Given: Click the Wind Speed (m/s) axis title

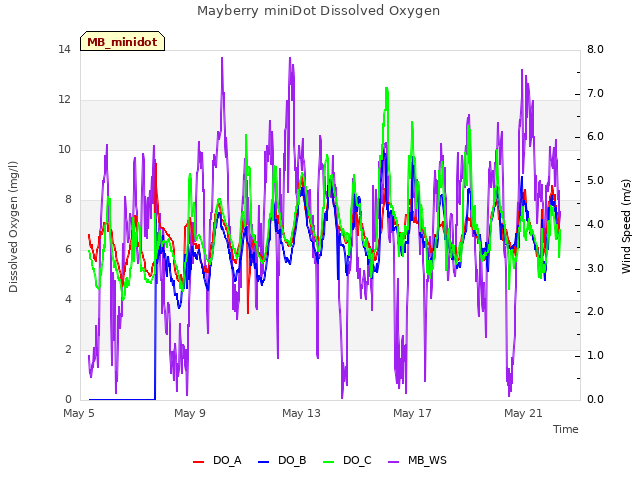Looking at the screenshot, I should (x=626, y=226).
